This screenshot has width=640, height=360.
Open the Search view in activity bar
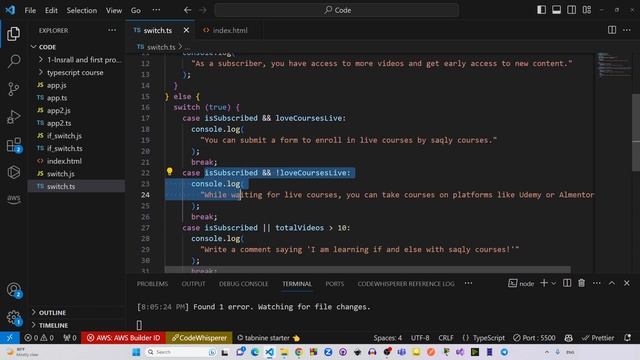[13, 61]
